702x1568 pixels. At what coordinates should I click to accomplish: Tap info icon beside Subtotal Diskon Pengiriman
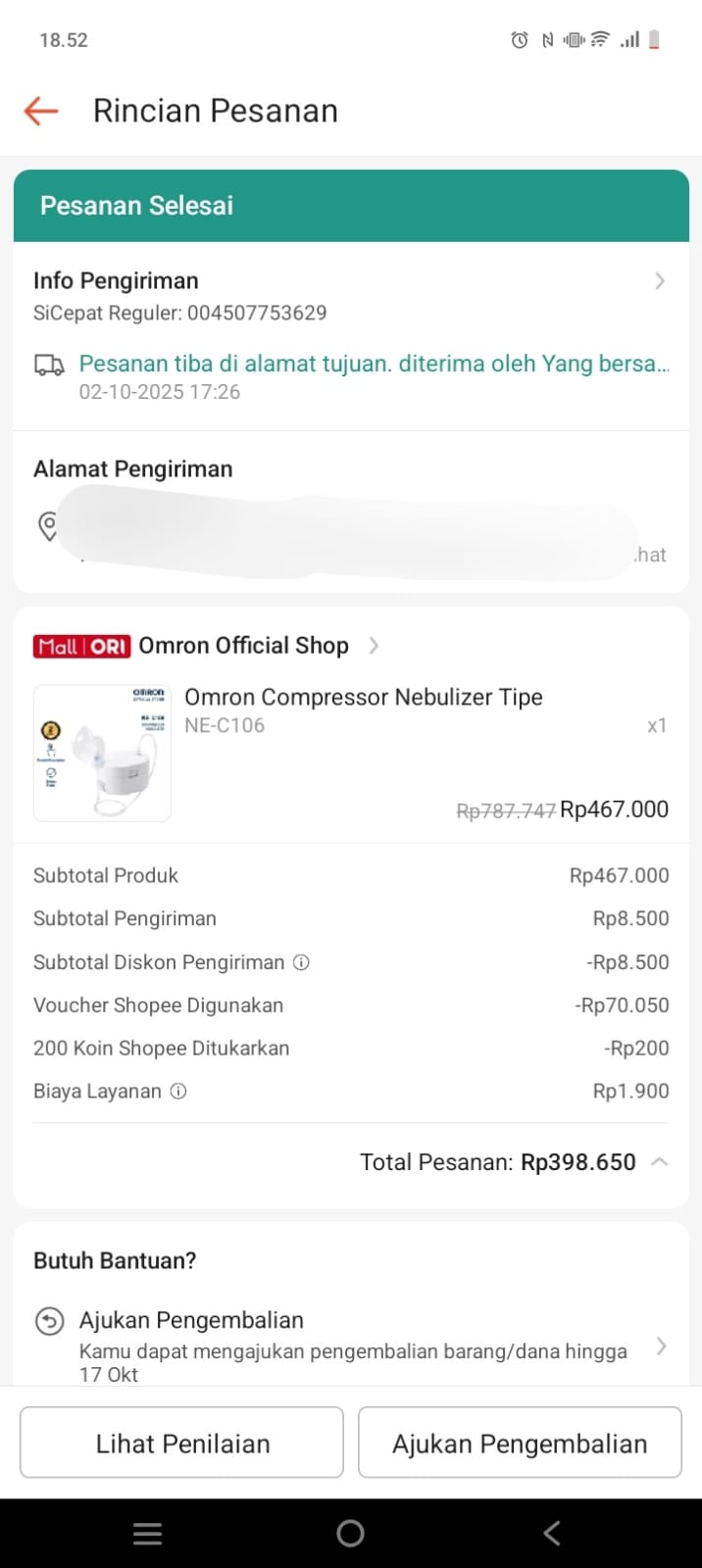coord(302,962)
